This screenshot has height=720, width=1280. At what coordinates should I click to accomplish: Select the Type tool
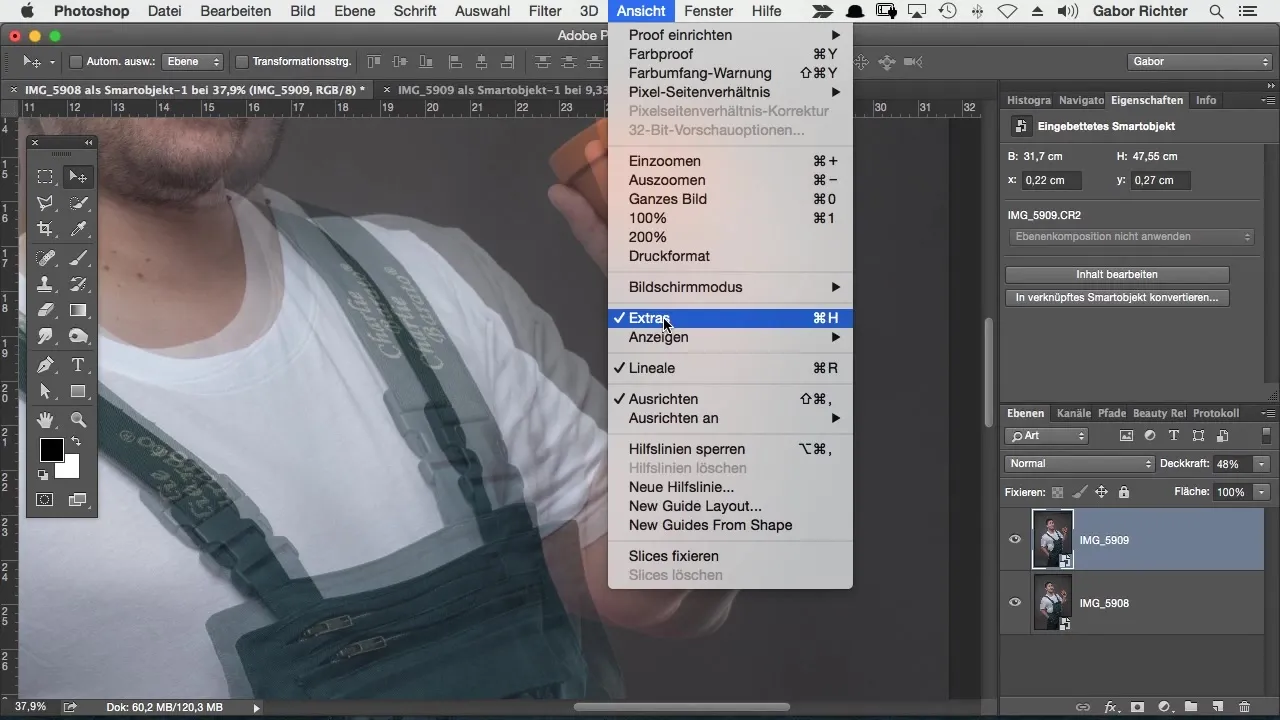coord(78,365)
